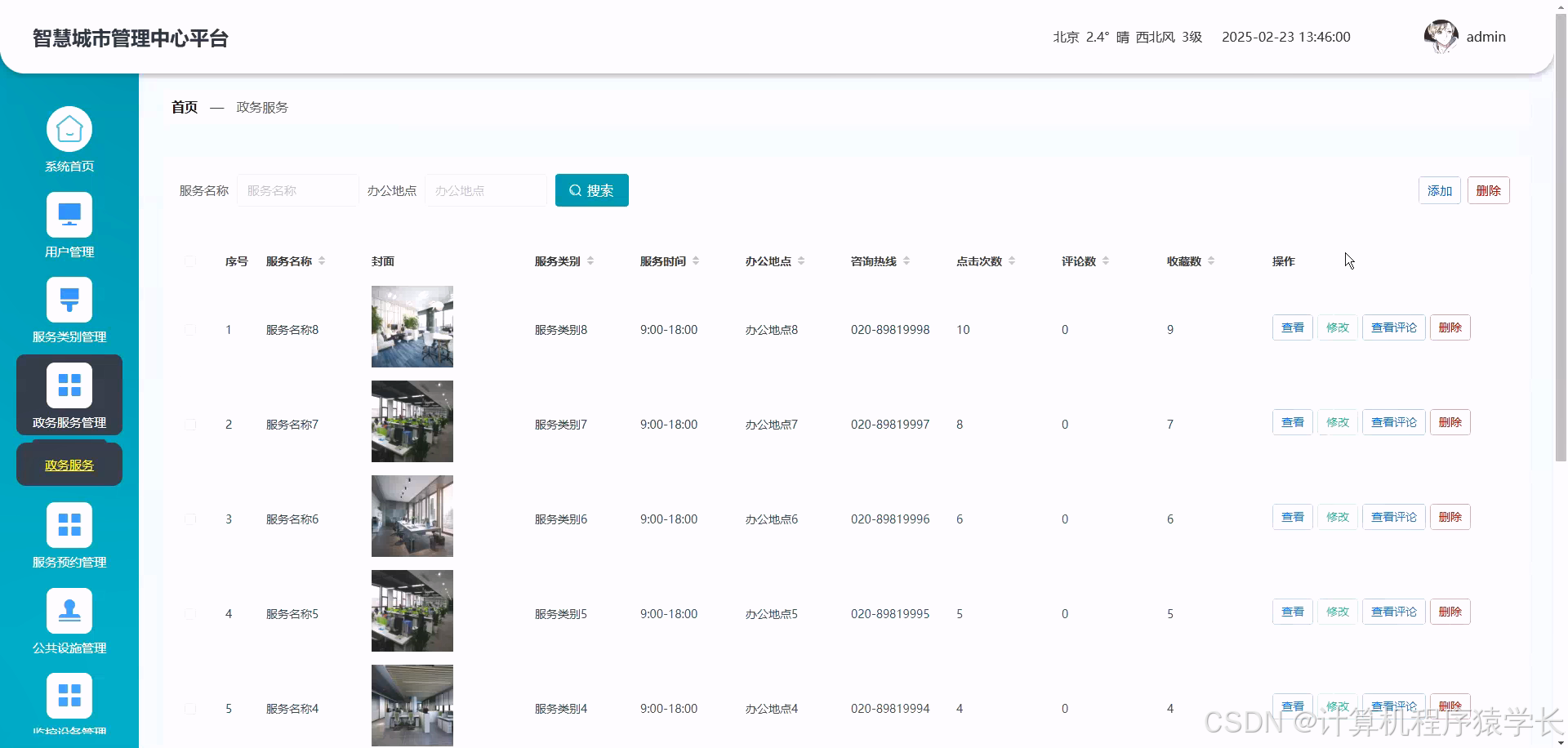Focus the 办公地点 search input field
Viewport: 1568px width, 748px height.
pos(486,190)
